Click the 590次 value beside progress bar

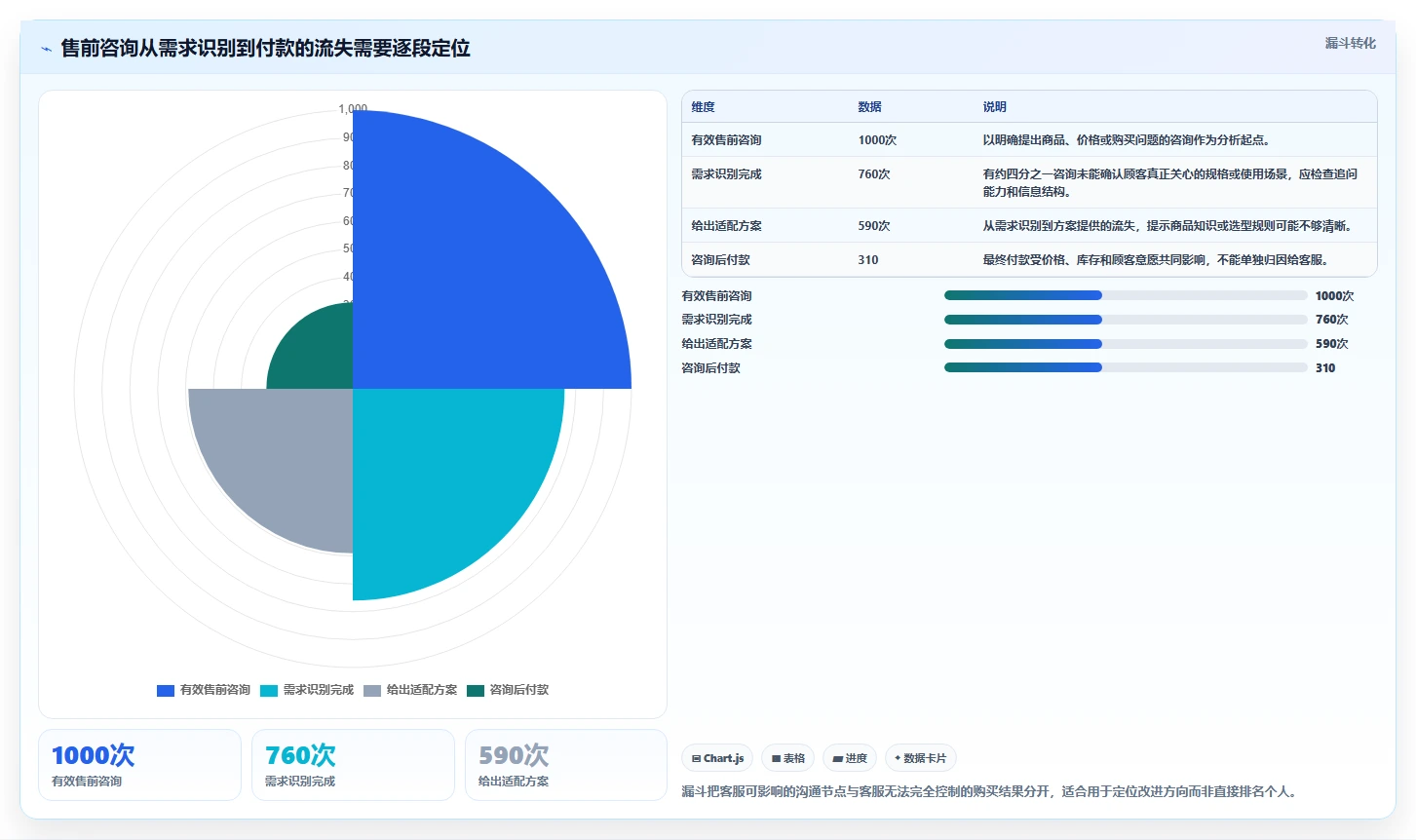pyautogui.click(x=1331, y=344)
